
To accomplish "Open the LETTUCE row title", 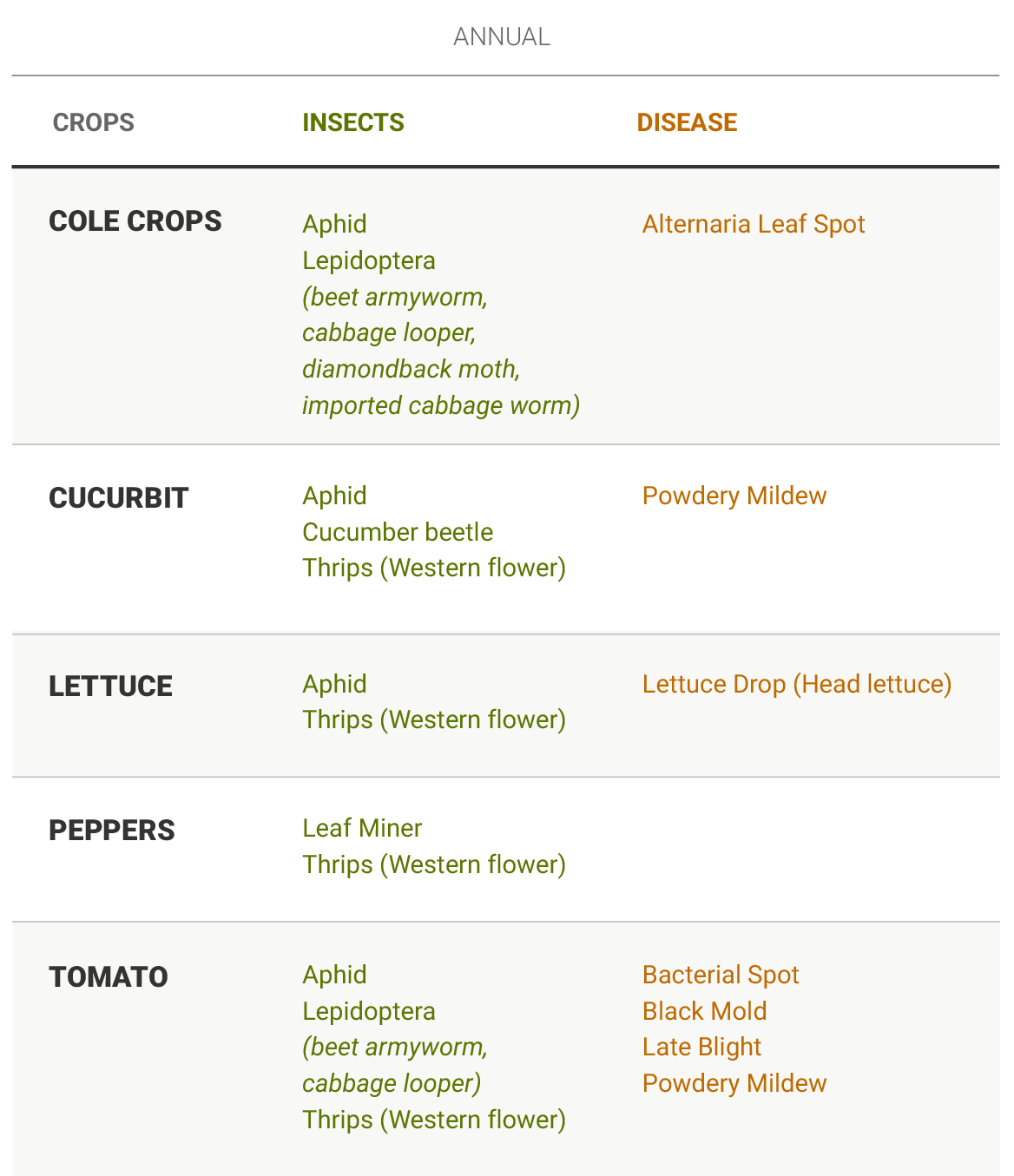I will tap(110, 687).
